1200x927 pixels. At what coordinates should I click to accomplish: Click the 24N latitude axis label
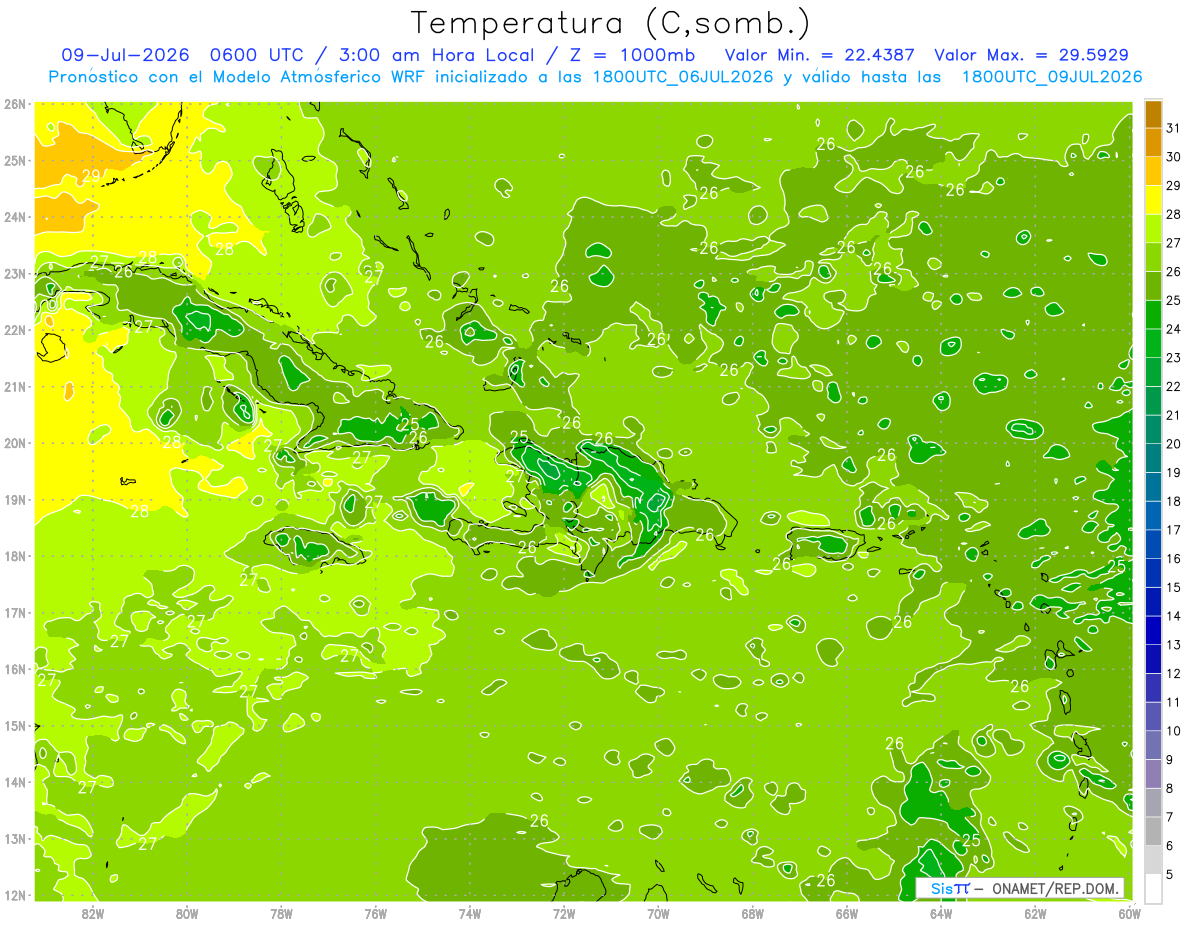pyautogui.click(x=14, y=217)
